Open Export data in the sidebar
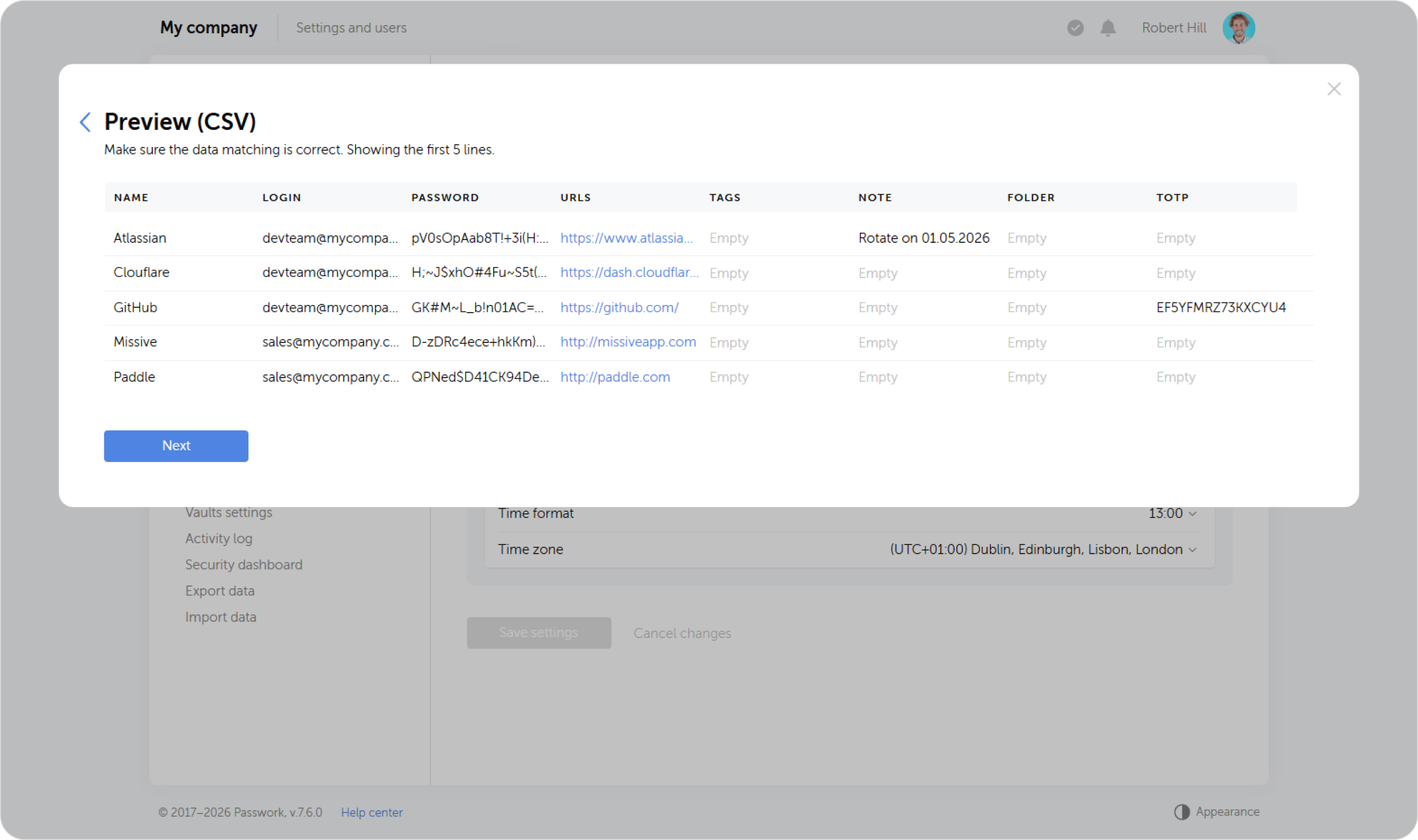The height and width of the screenshot is (840, 1418). click(220, 591)
